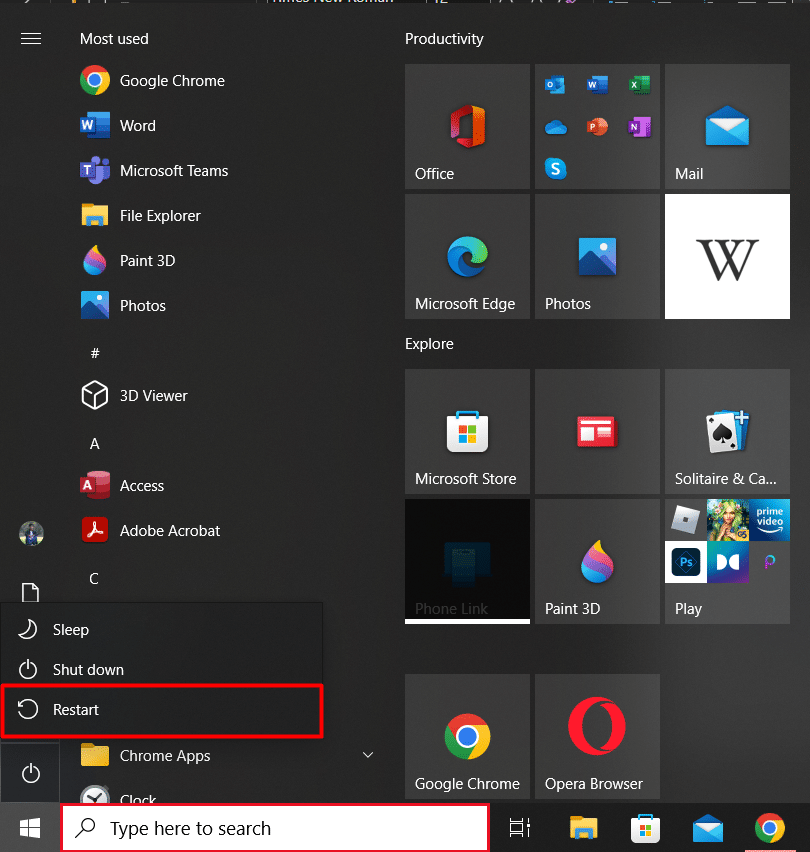This screenshot has height=852, width=810.
Task: Open the Solitaire & Casual Games tile
Action: click(727, 431)
